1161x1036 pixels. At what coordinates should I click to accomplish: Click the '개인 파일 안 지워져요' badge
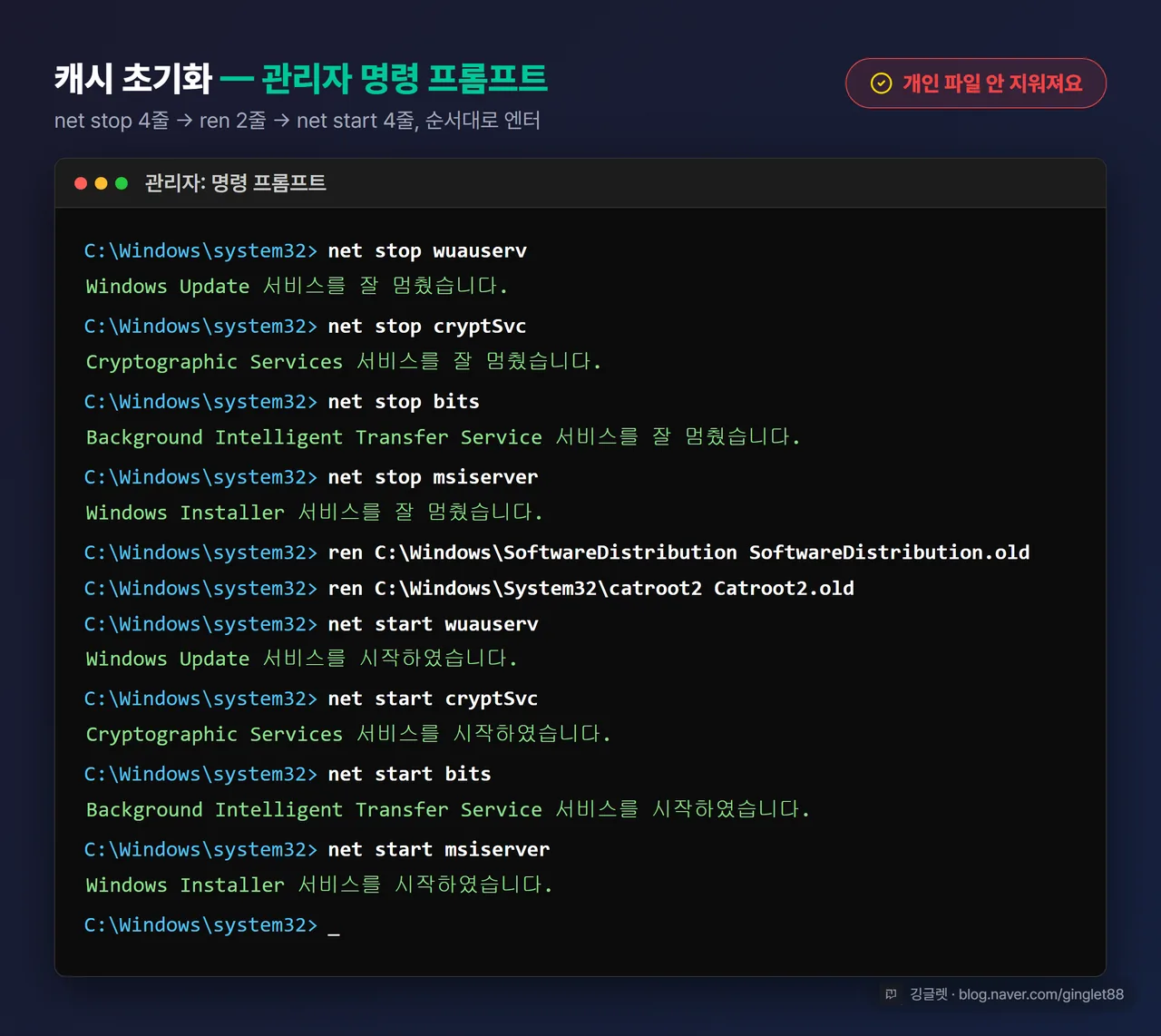pyautogui.click(x=975, y=83)
